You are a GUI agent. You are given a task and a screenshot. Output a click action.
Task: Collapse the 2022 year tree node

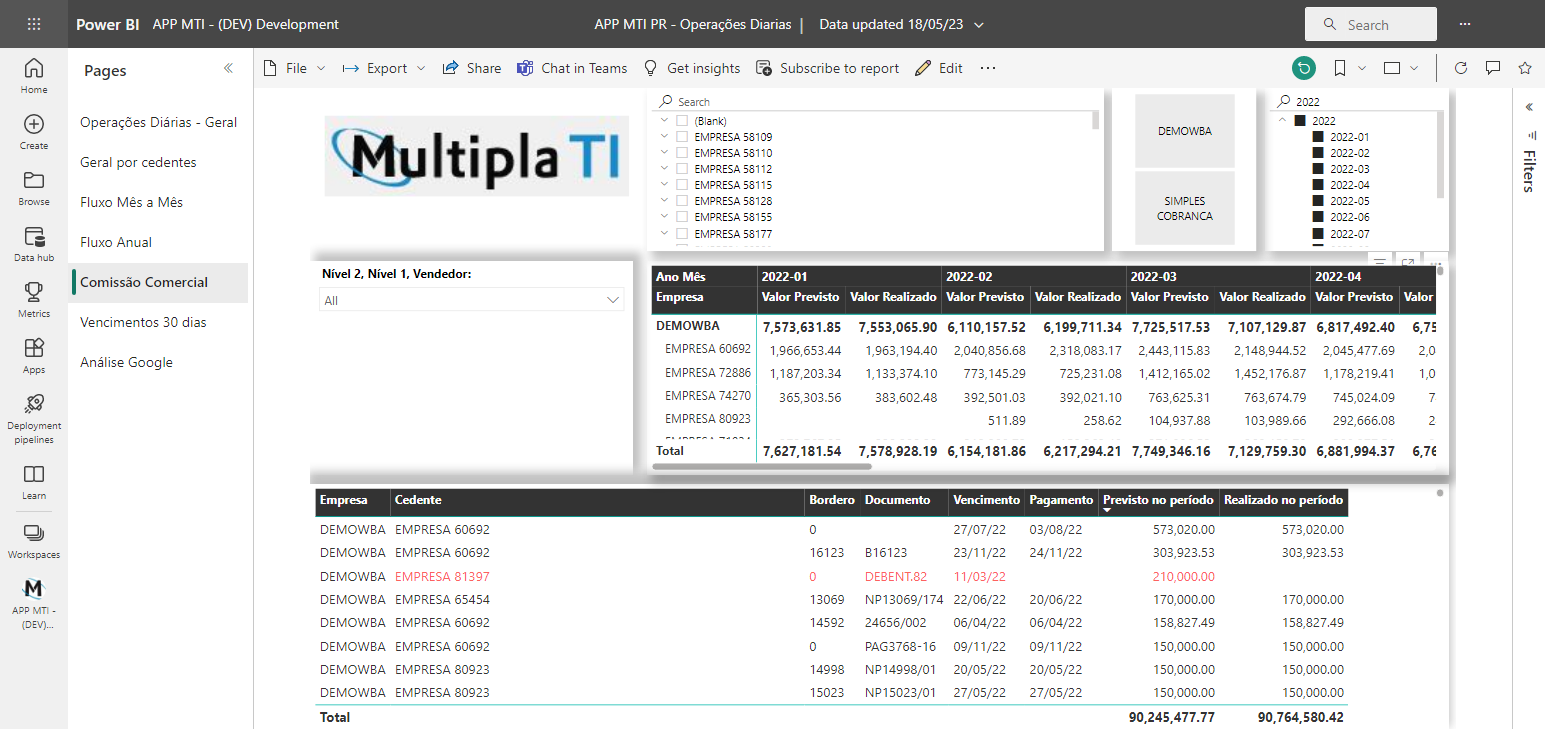[x=1283, y=120]
